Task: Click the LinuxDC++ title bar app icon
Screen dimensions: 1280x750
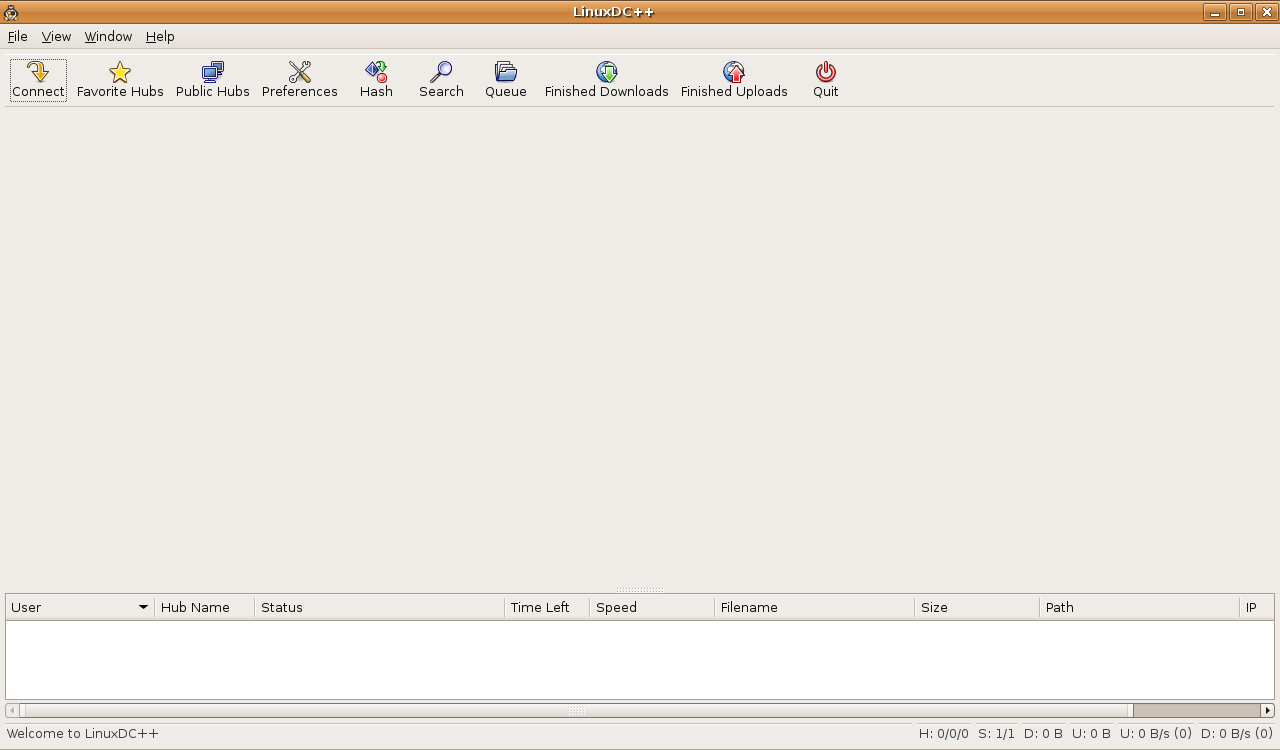Action: tap(11, 12)
